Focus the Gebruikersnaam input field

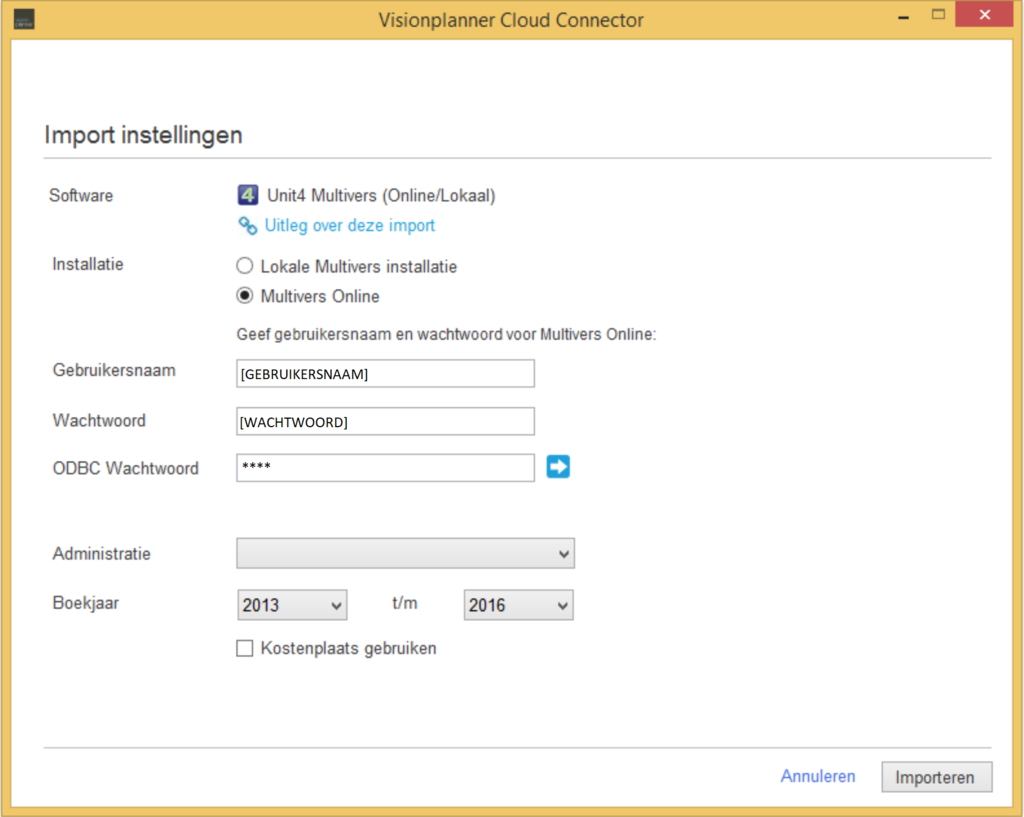385,374
